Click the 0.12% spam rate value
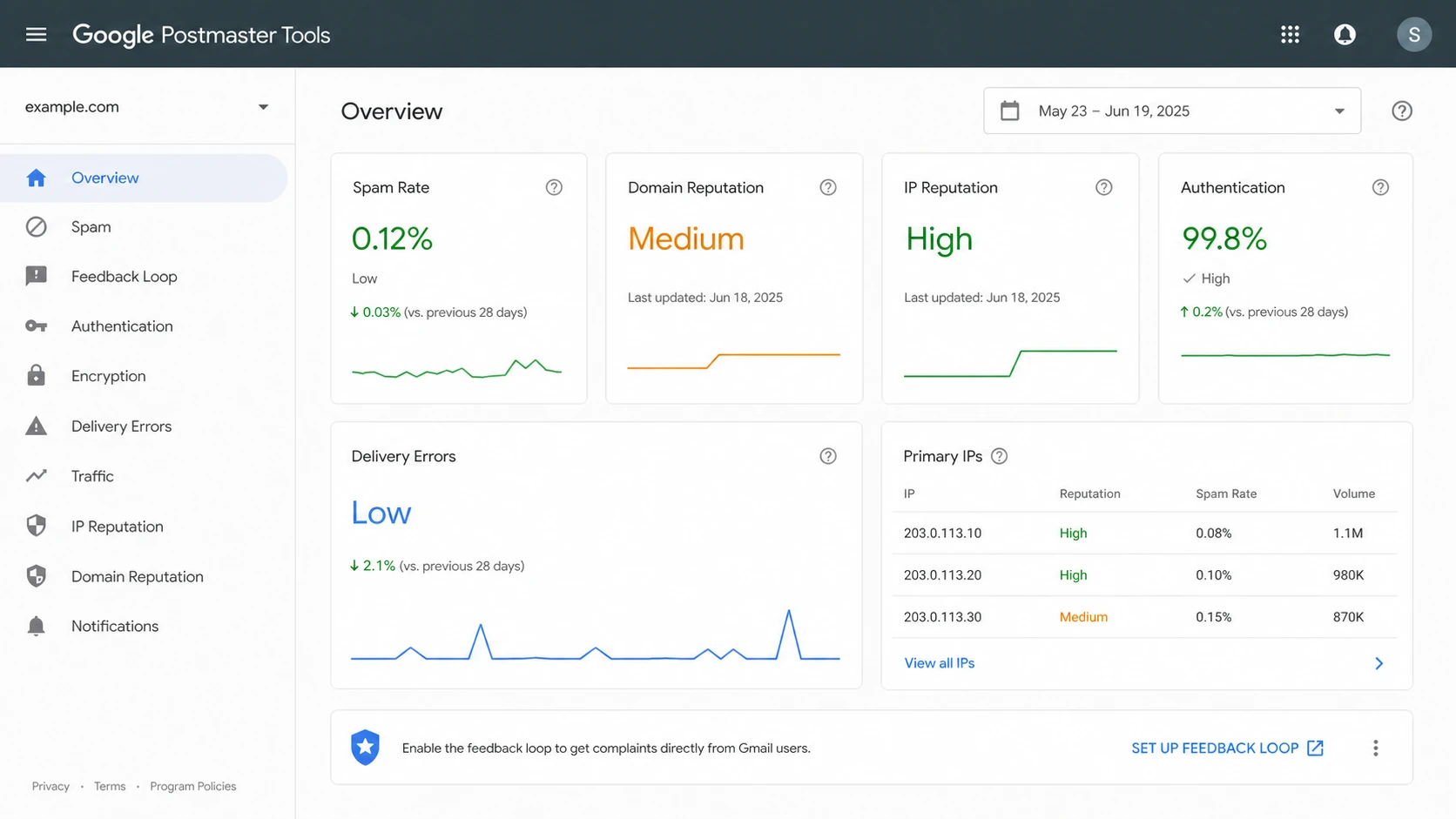Image resolution: width=1456 pixels, height=819 pixels. (x=392, y=238)
